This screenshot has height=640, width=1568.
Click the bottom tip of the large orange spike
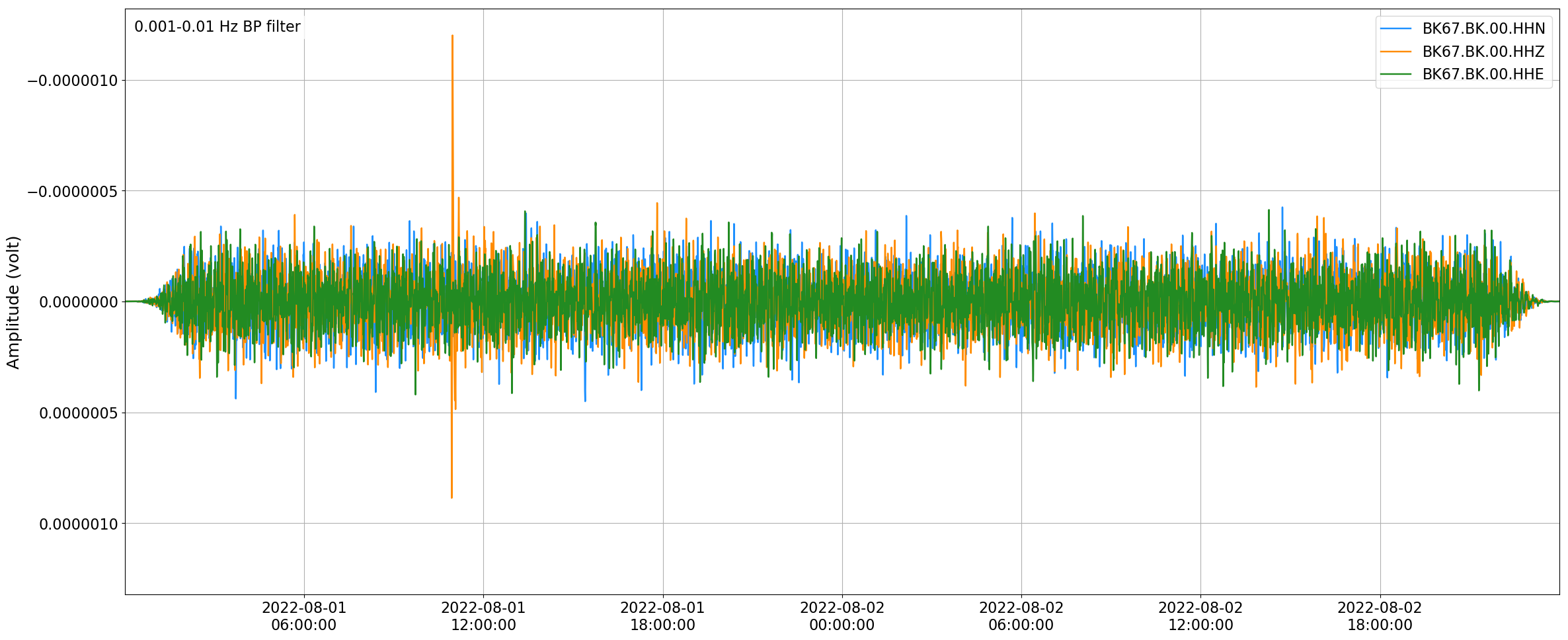451,497
